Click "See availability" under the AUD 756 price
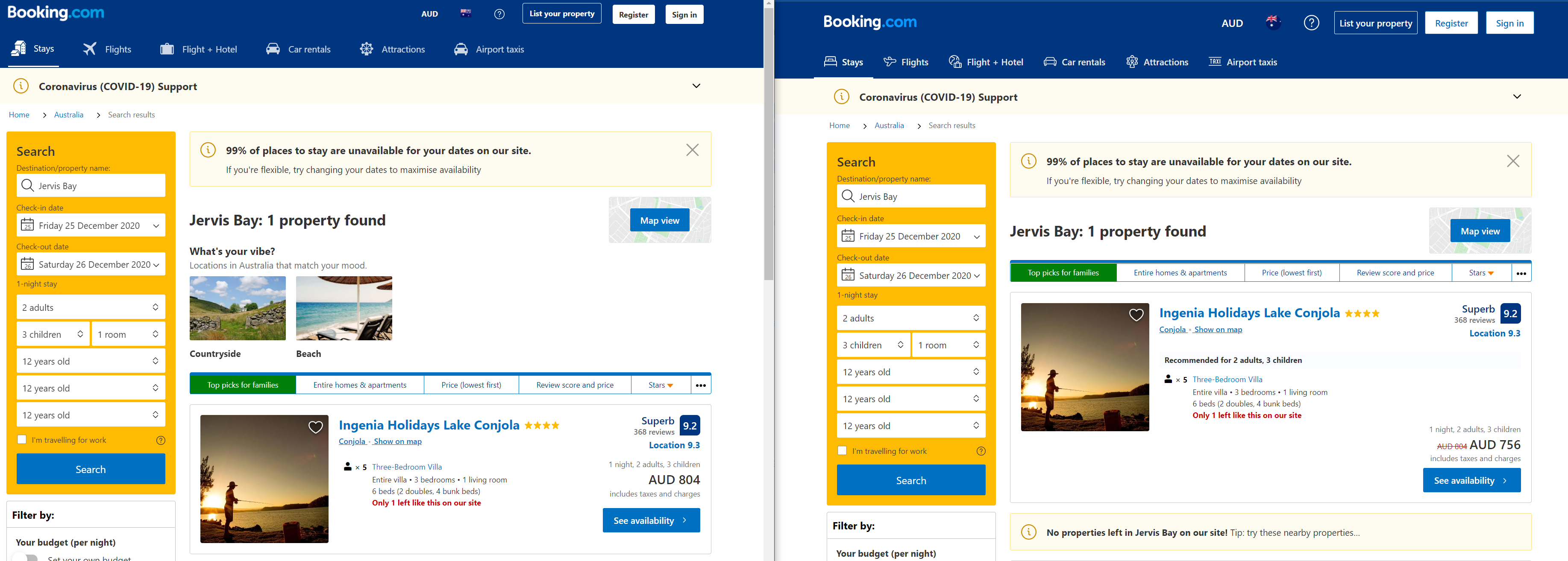 (1471, 480)
